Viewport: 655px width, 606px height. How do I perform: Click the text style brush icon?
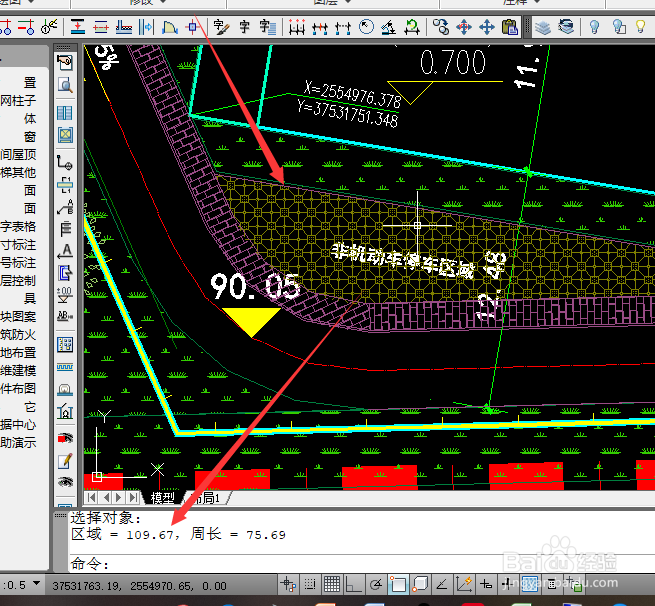coord(221,28)
